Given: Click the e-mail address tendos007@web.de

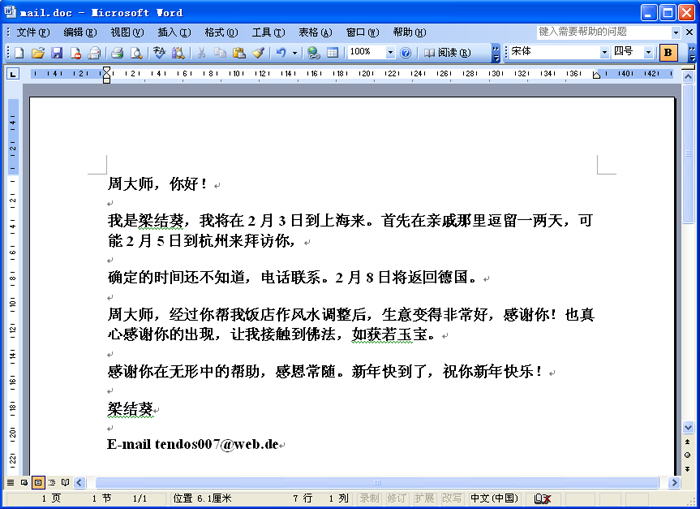Looking at the screenshot, I should pyautogui.click(x=217, y=444).
